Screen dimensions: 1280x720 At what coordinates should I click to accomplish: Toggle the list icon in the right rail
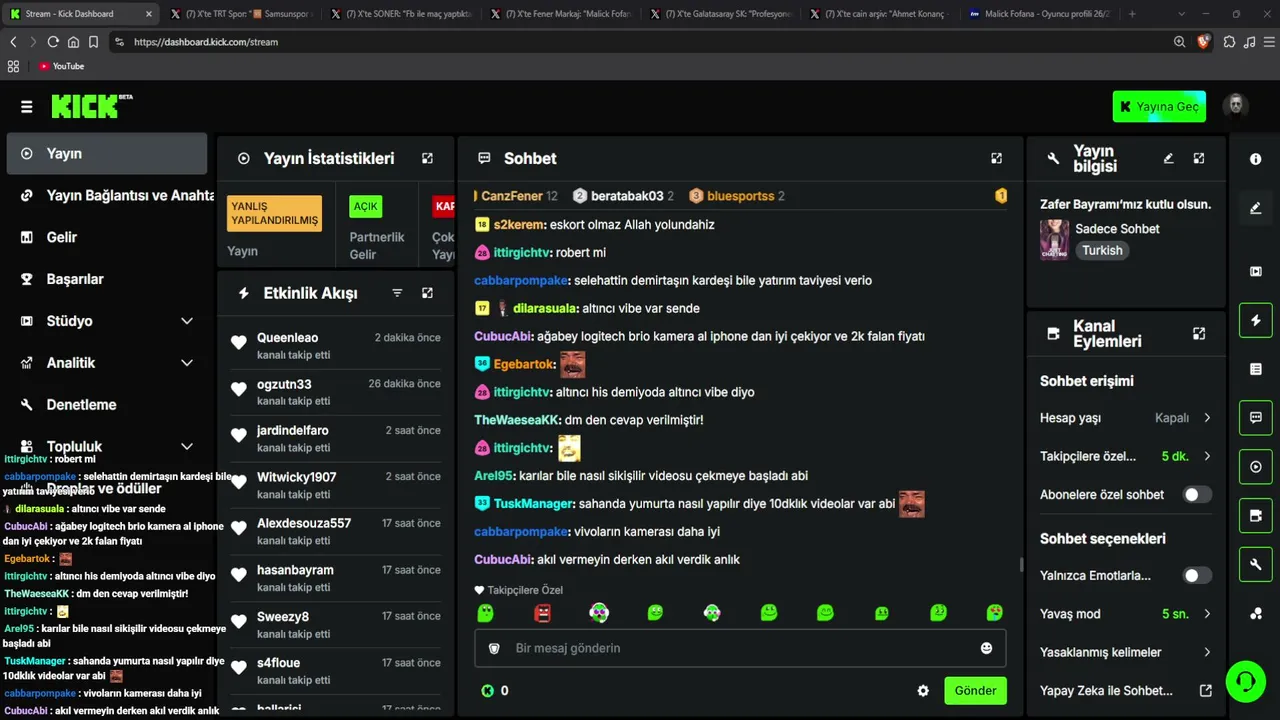click(x=1256, y=369)
